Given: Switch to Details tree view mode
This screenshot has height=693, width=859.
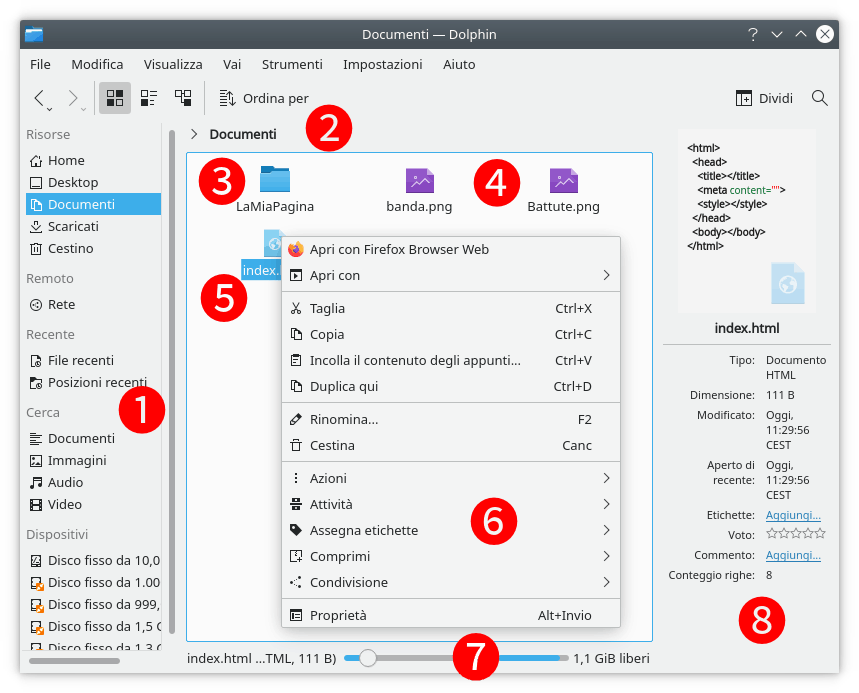Looking at the screenshot, I should pos(183,98).
